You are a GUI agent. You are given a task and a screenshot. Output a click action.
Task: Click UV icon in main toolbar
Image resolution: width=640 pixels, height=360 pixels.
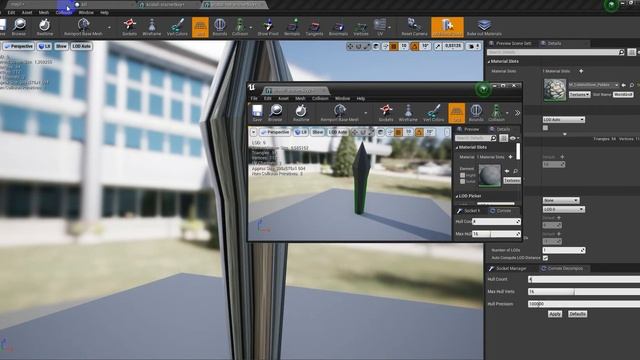tap(380, 27)
